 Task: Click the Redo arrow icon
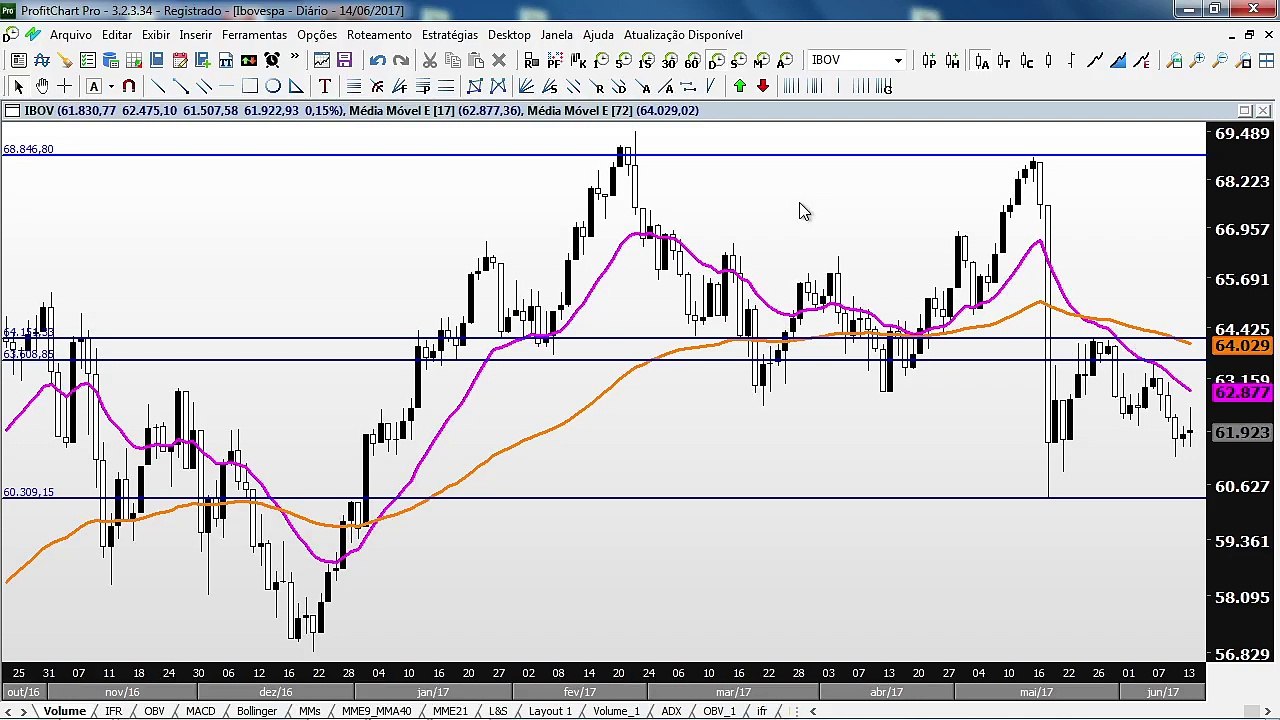pyautogui.click(x=401, y=60)
